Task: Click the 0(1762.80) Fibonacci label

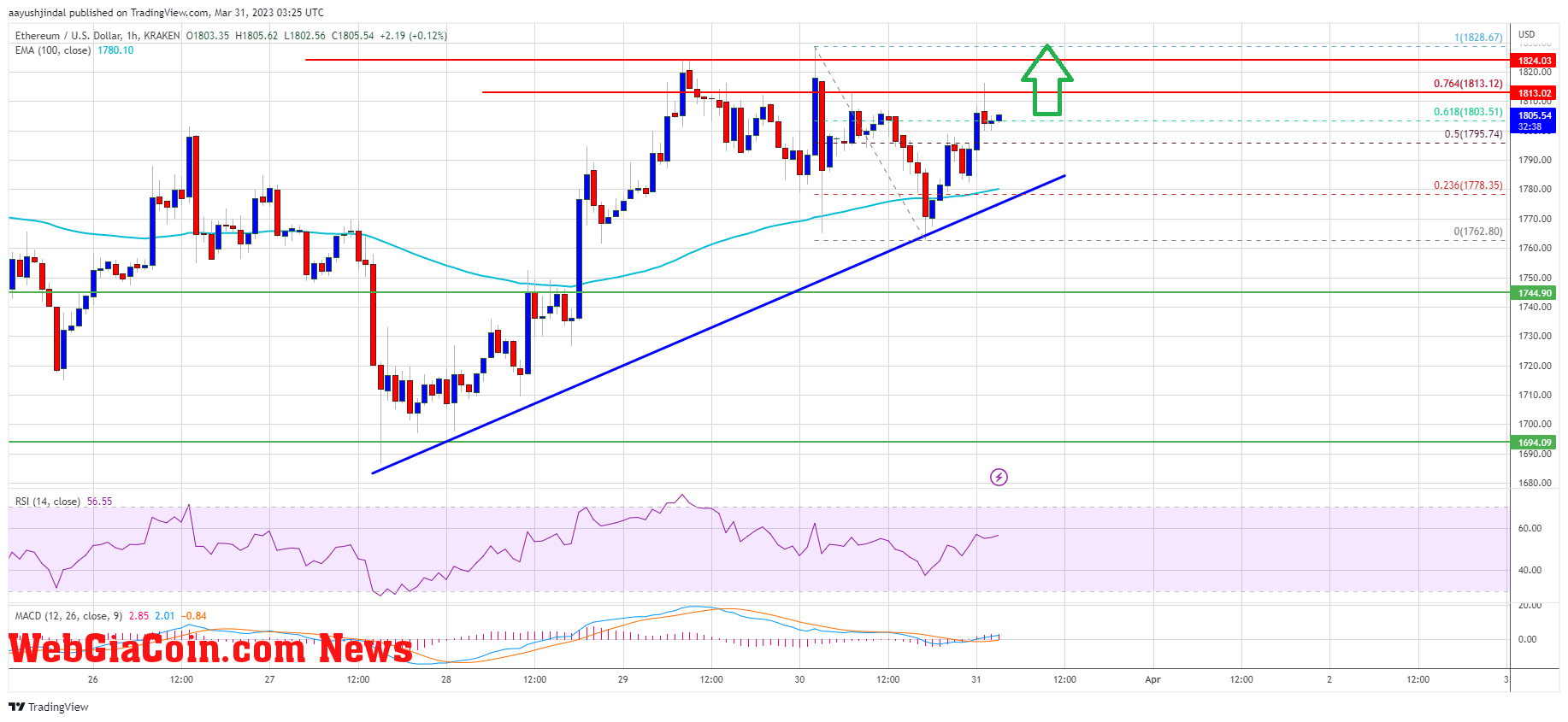Action: 1478,232
